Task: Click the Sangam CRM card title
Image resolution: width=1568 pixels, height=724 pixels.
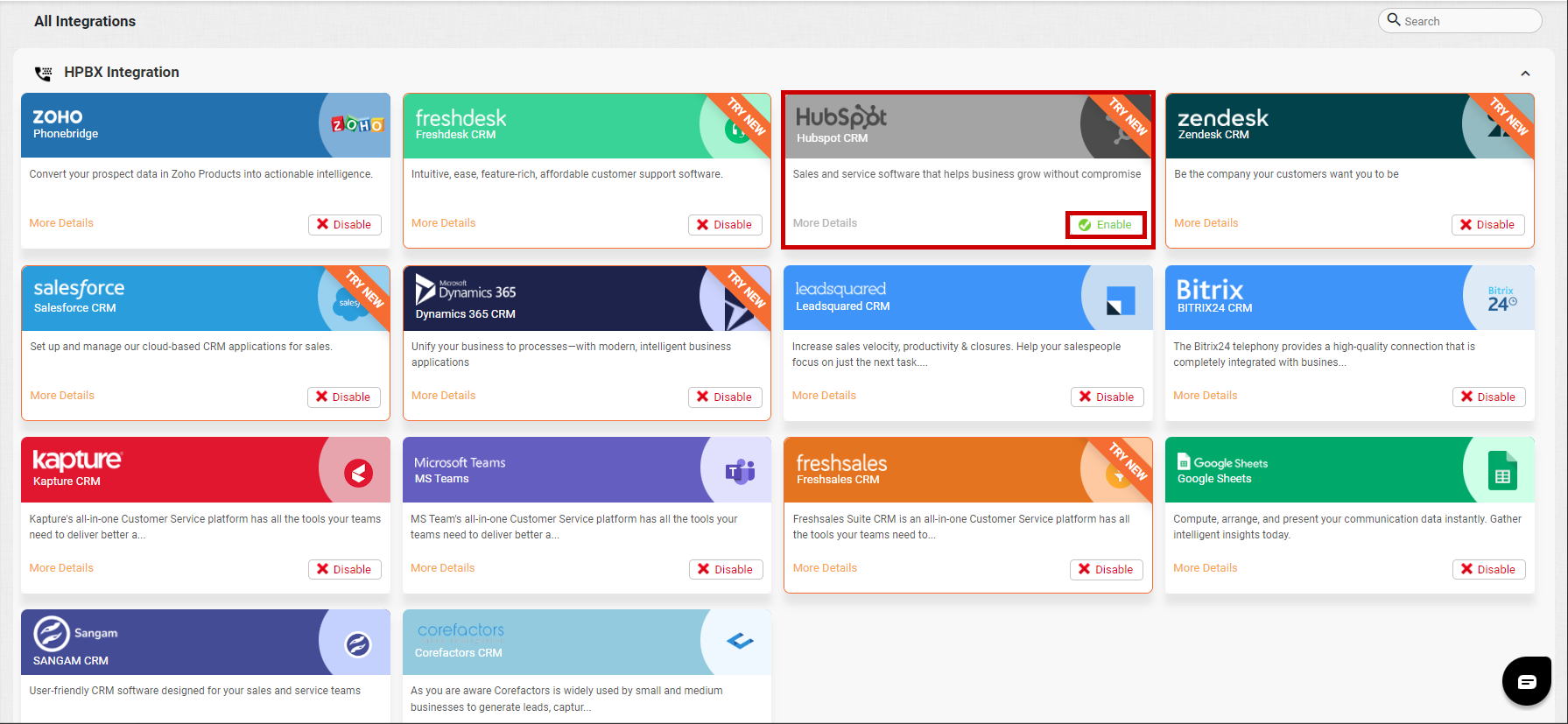Action: (x=71, y=661)
